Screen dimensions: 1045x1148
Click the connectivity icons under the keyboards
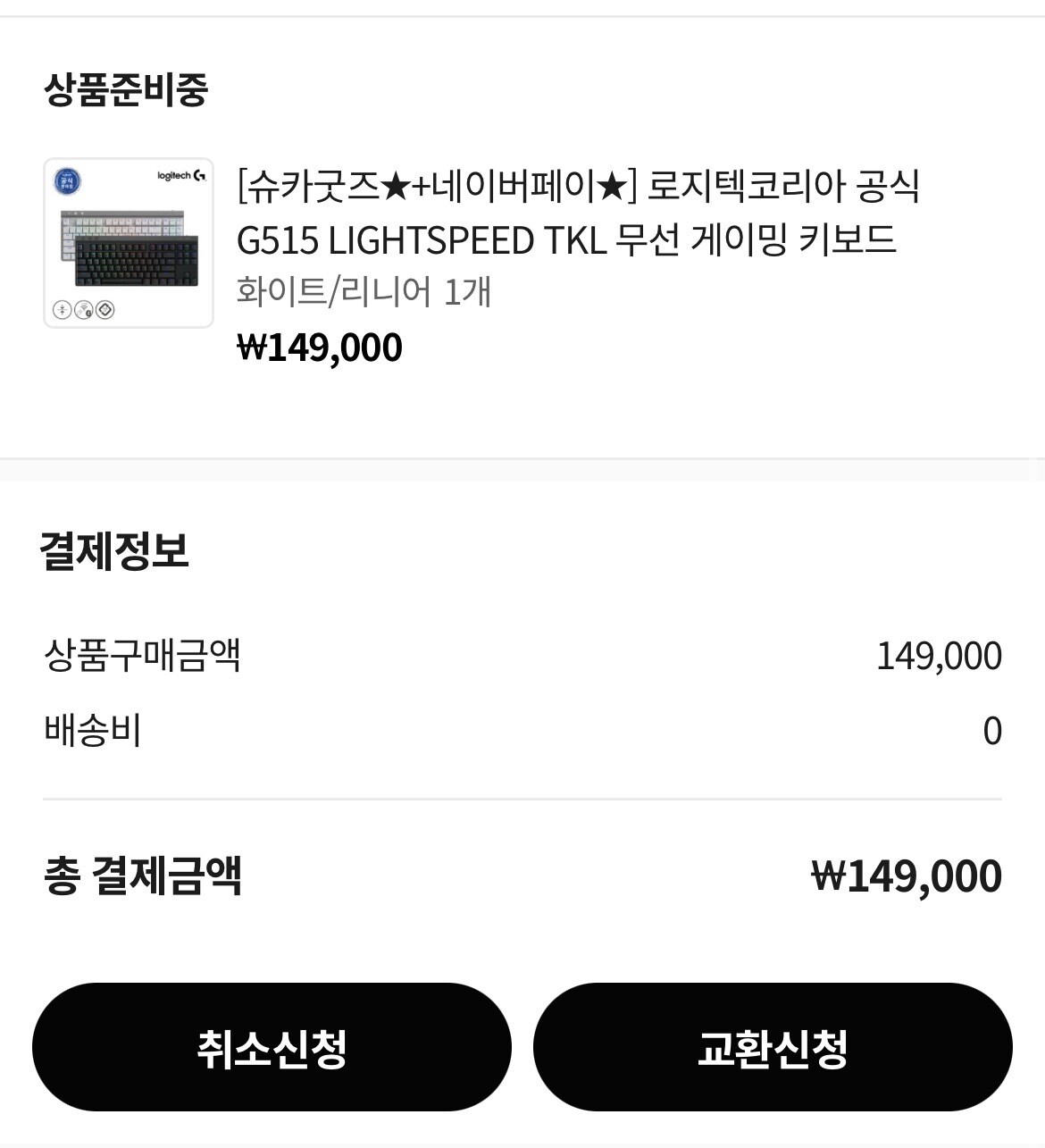(x=84, y=310)
